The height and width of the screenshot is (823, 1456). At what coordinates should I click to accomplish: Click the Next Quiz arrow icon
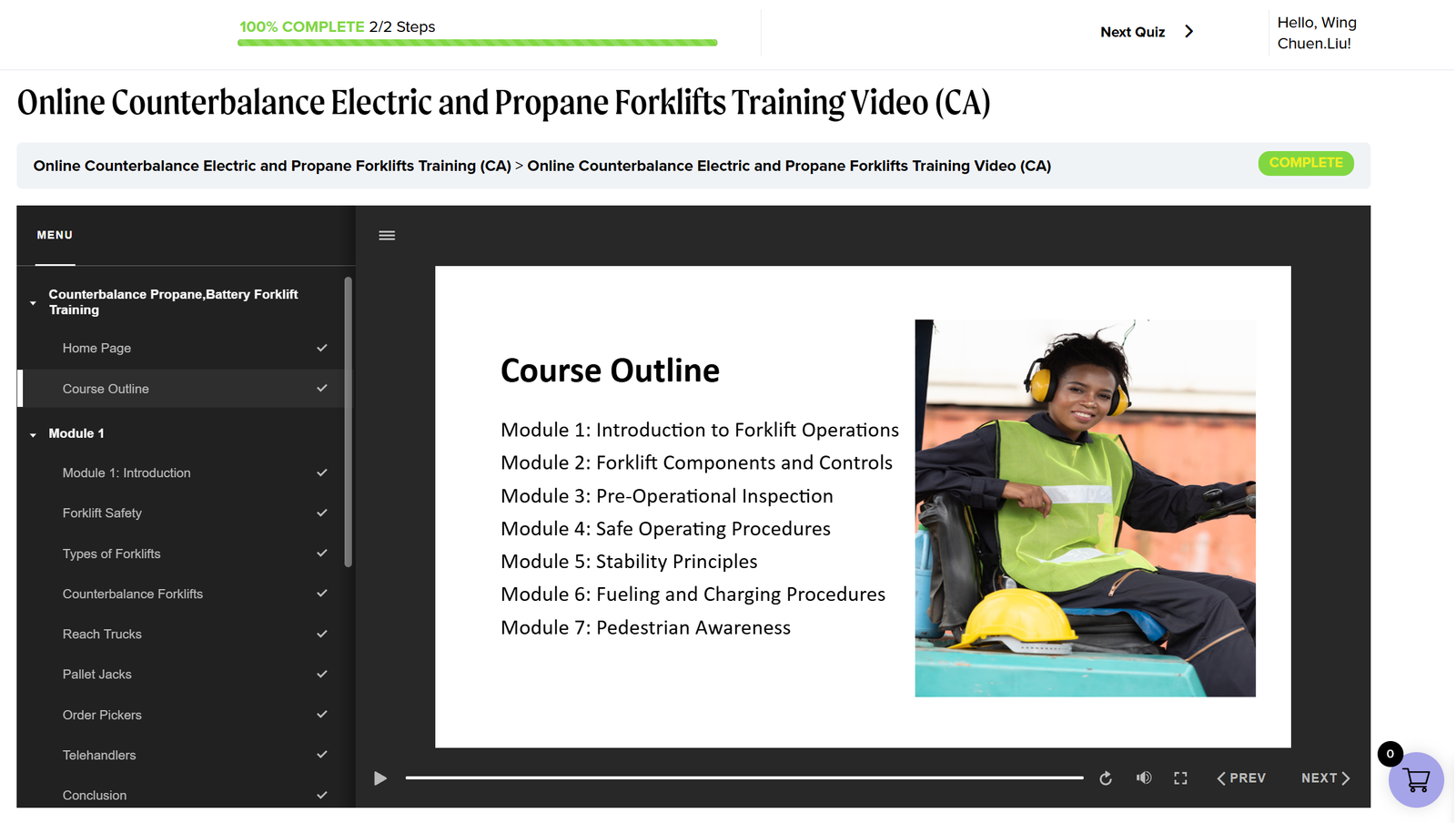coord(1188,32)
